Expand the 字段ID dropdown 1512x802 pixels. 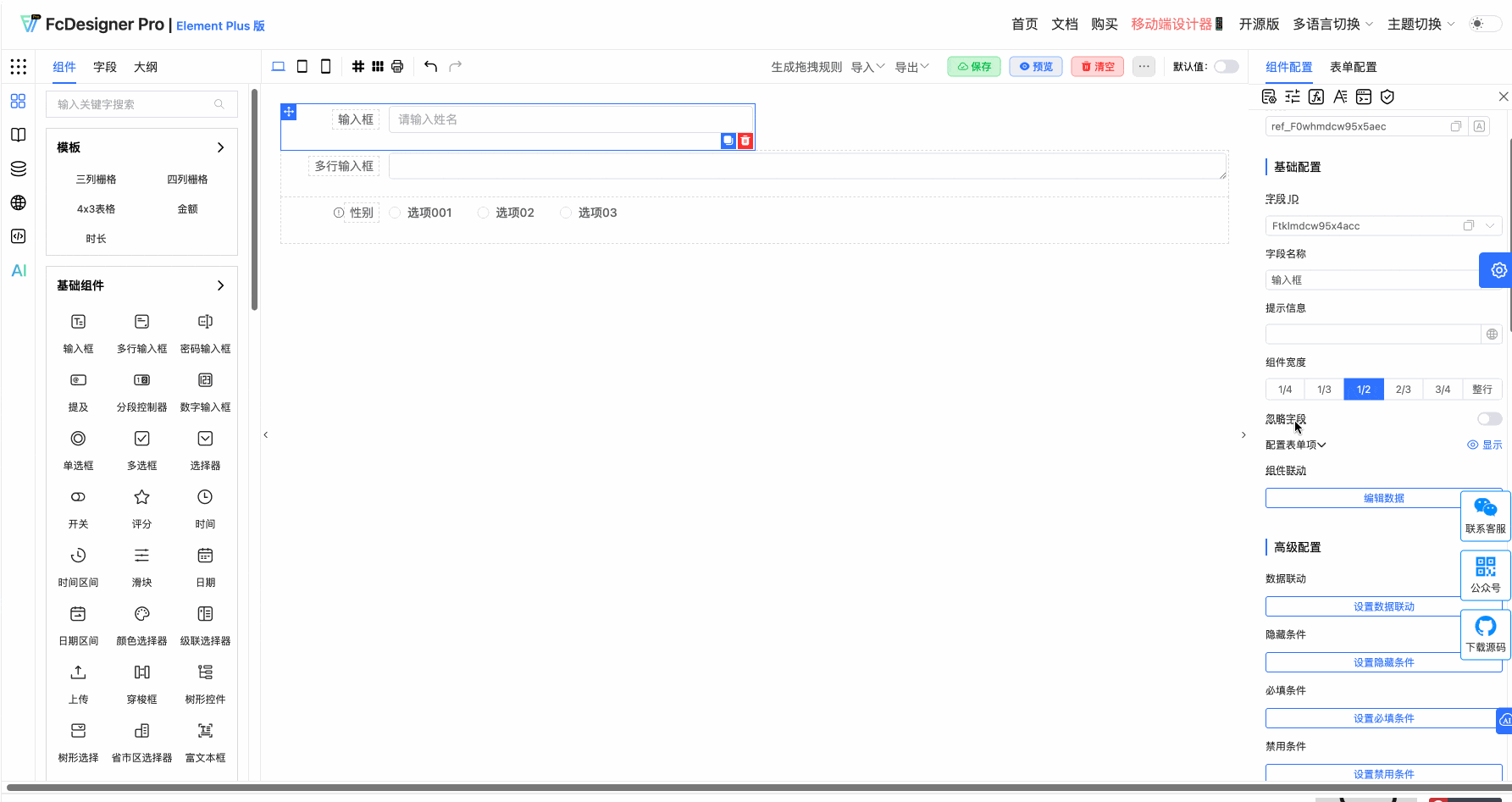1490,225
